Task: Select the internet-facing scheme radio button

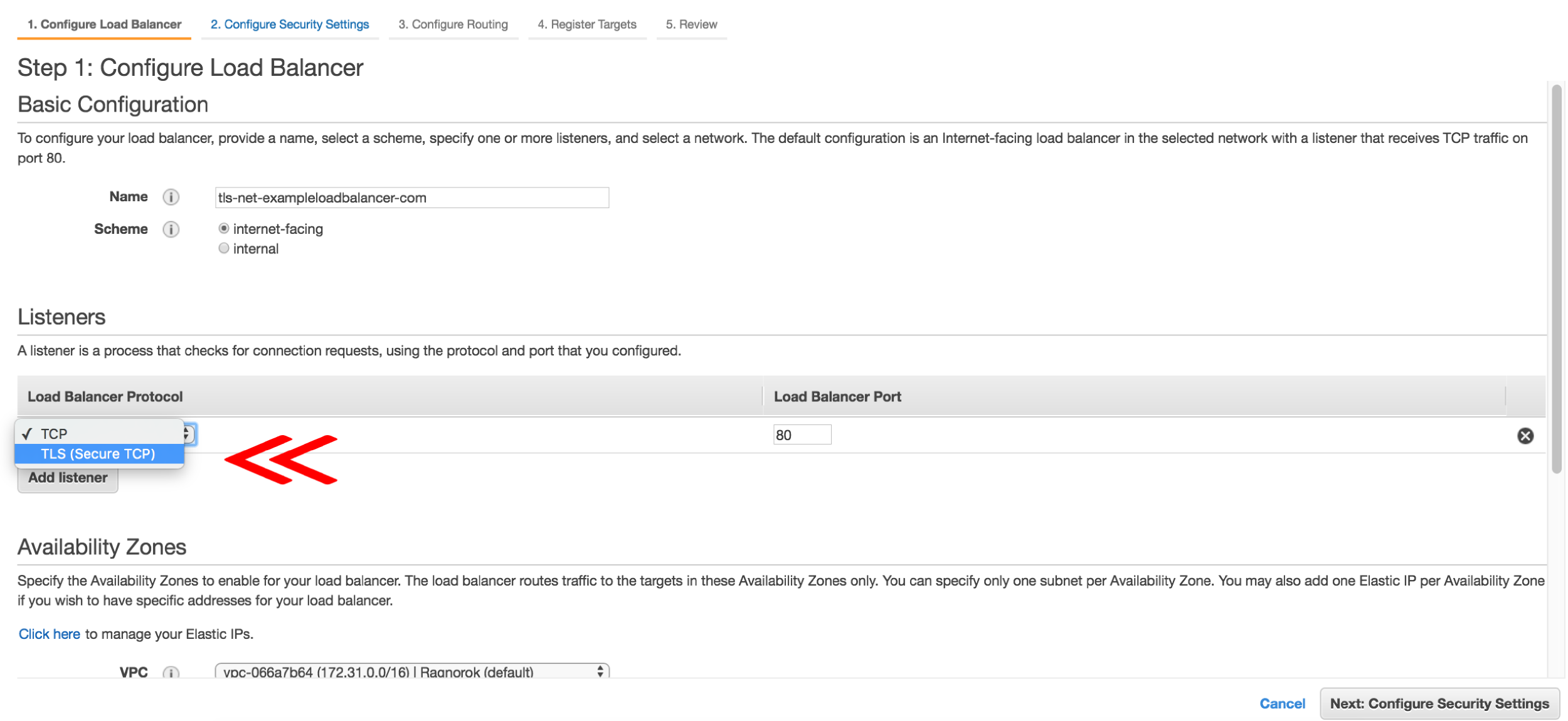Action: [x=224, y=229]
